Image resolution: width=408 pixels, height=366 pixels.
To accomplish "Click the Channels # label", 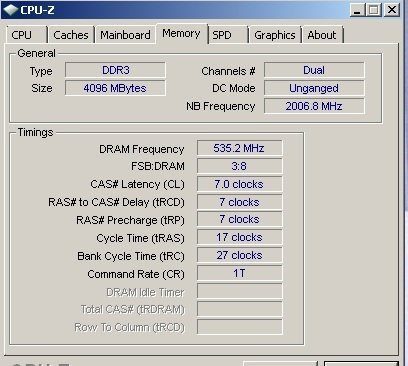I will (228, 71).
